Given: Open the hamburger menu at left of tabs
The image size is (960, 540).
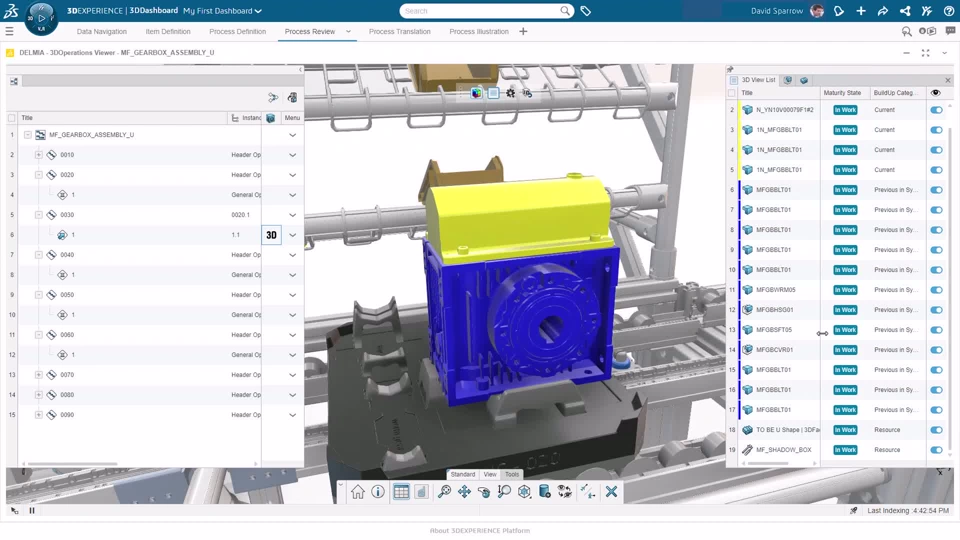Looking at the screenshot, I should [9, 31].
